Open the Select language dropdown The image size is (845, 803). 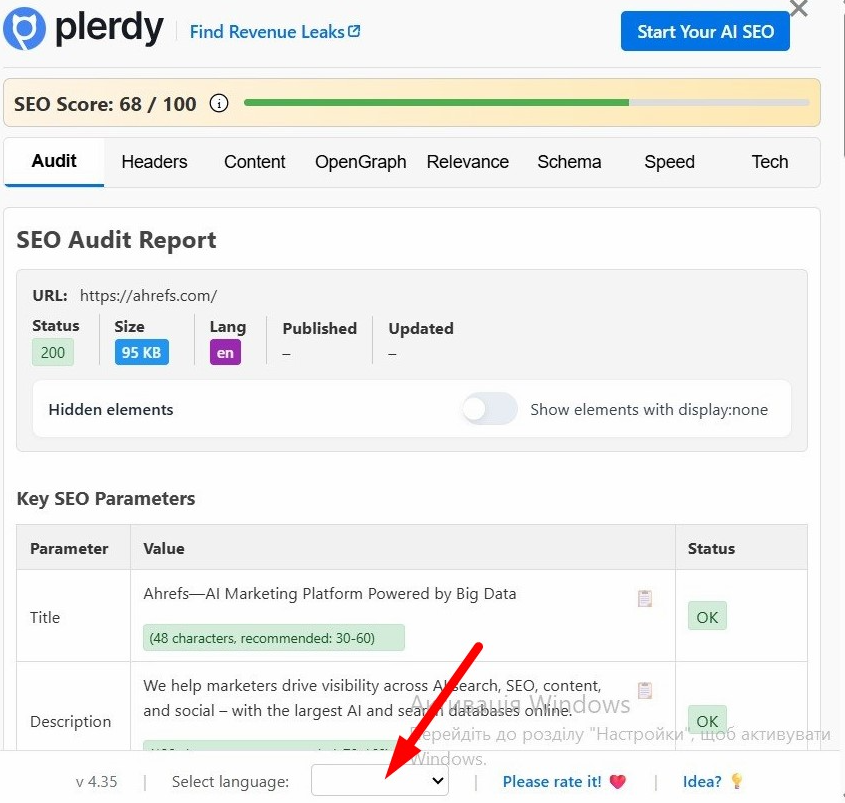click(x=380, y=781)
